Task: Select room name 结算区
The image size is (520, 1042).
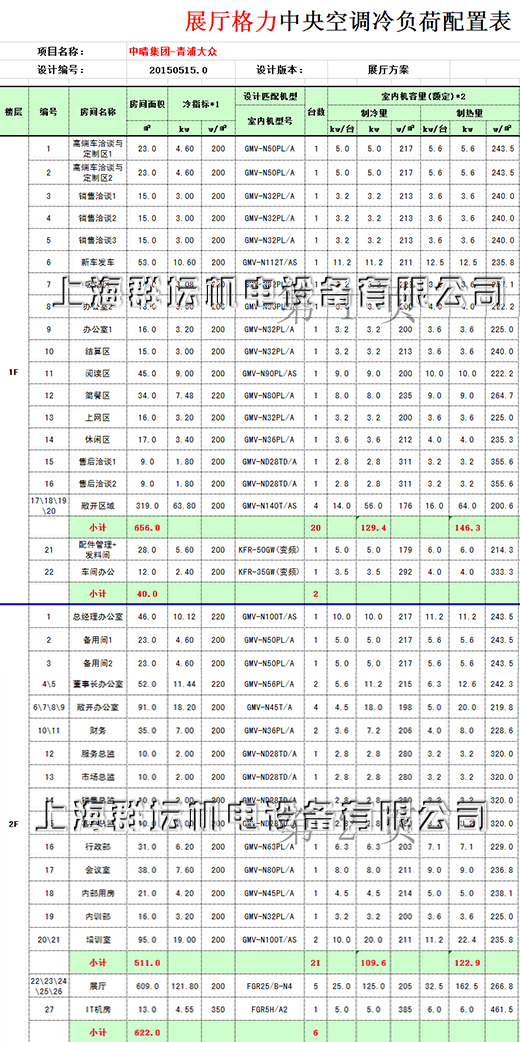Action: (x=97, y=351)
